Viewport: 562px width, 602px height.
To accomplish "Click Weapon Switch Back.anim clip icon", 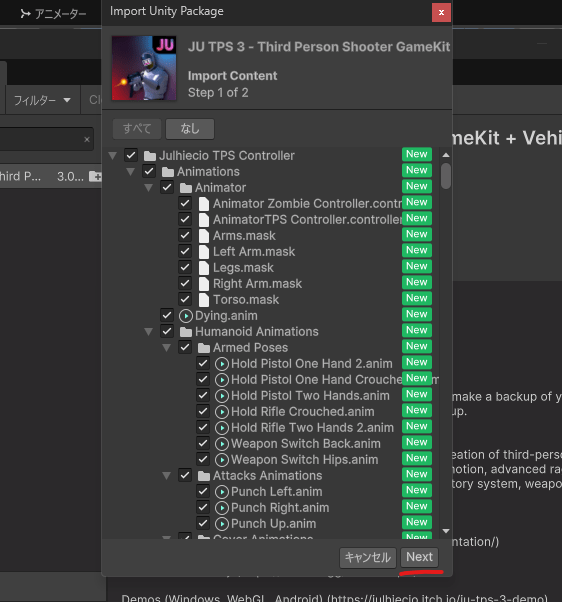I will point(222,444).
